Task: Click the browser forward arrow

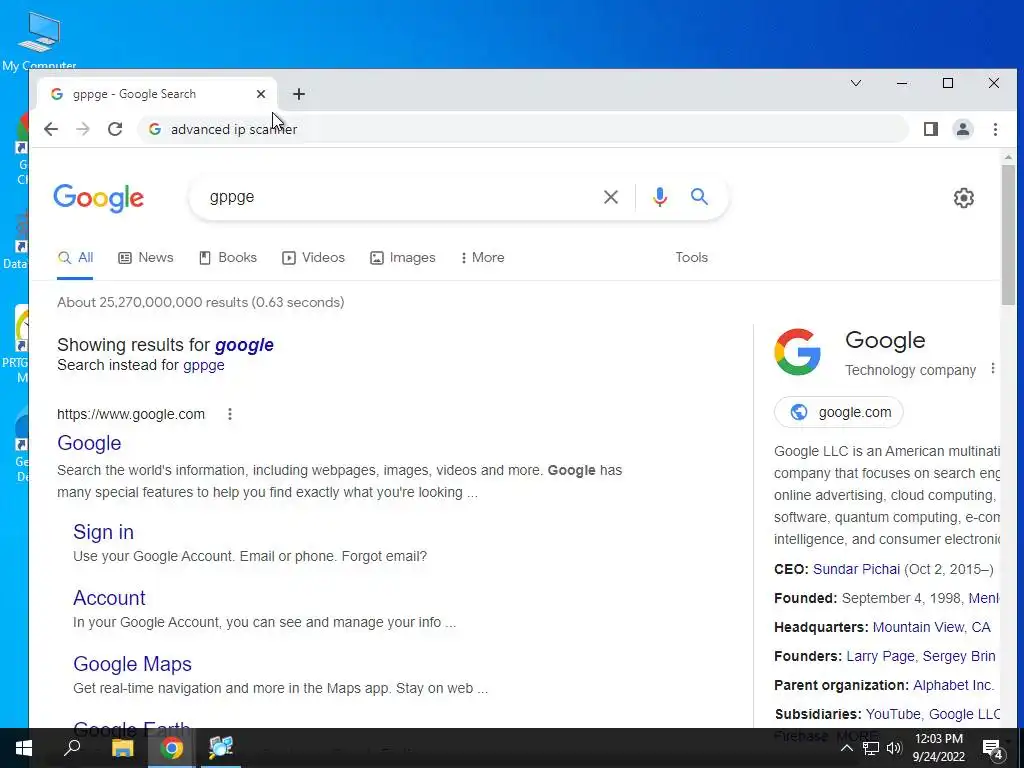Action: click(x=83, y=129)
